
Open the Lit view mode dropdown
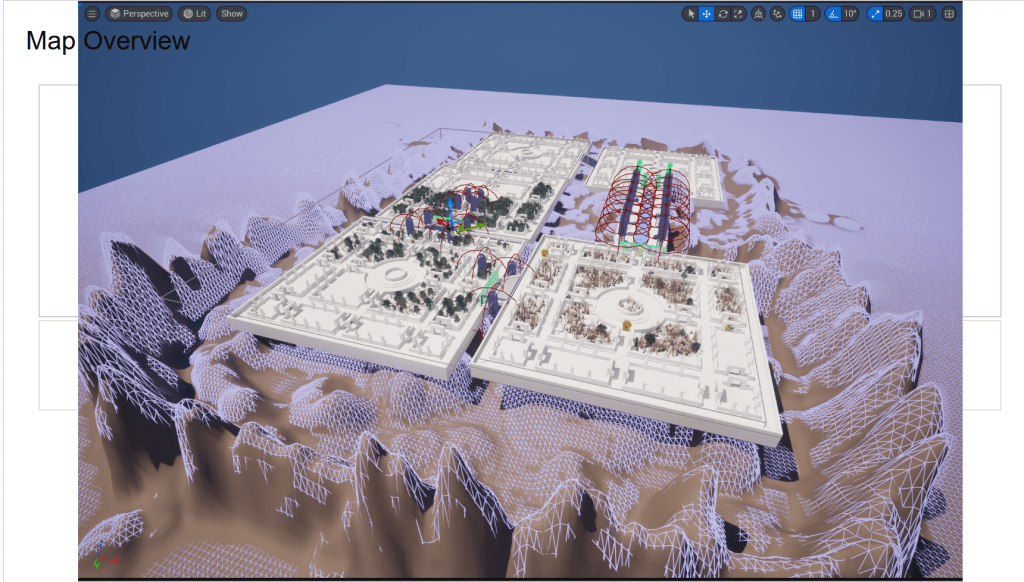click(x=195, y=14)
